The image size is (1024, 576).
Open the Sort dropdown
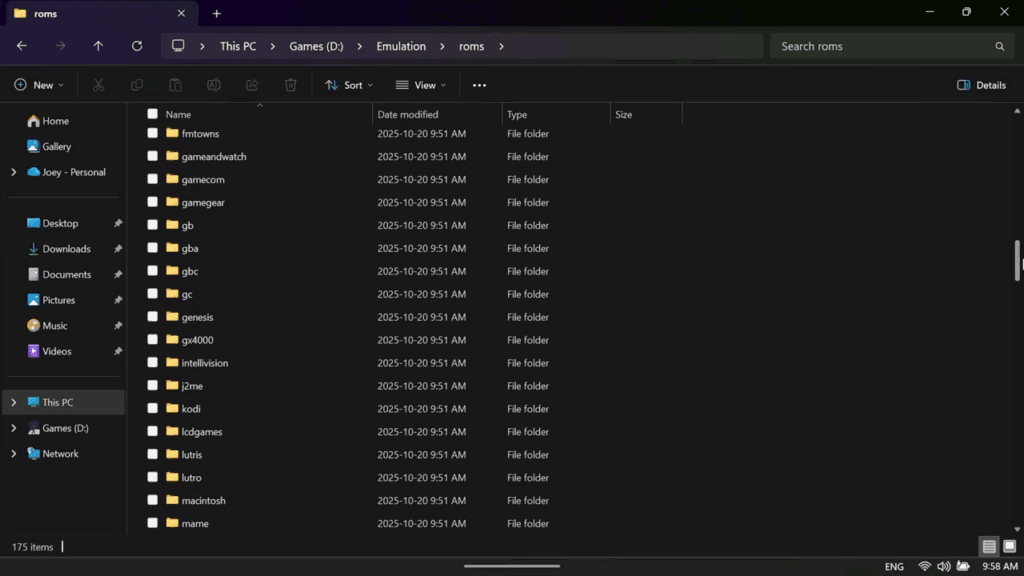click(x=348, y=85)
